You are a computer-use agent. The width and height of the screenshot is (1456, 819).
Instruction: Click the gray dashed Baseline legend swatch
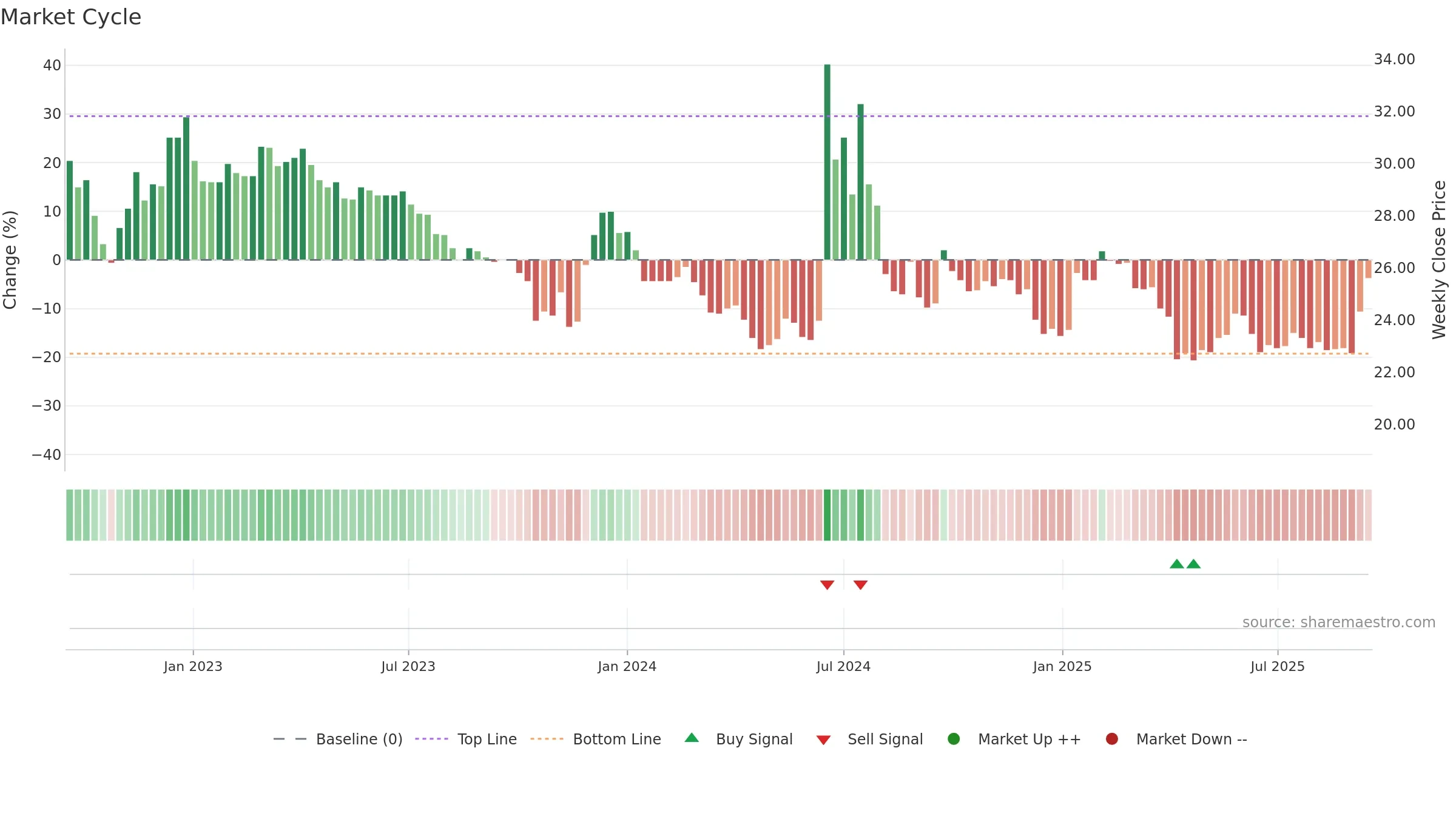(x=290, y=739)
